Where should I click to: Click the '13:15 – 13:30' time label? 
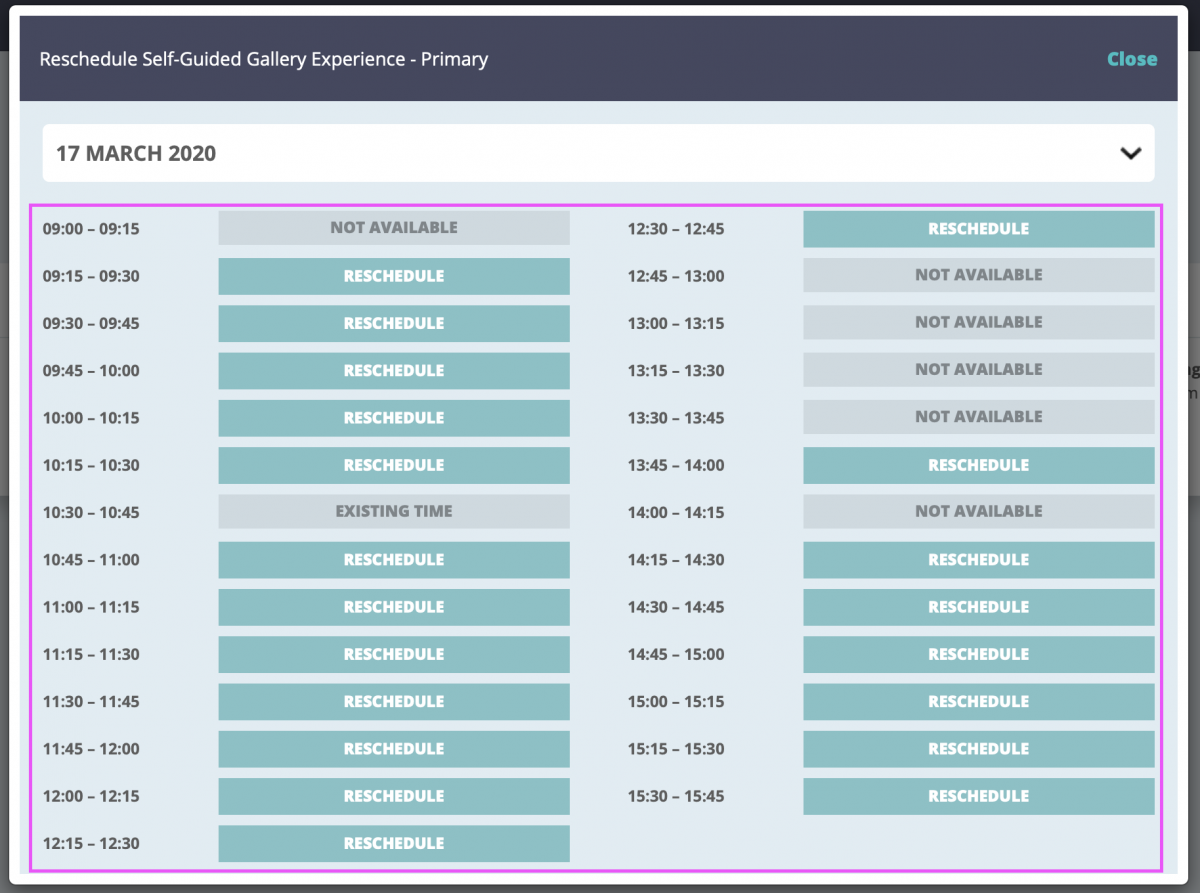pos(676,371)
